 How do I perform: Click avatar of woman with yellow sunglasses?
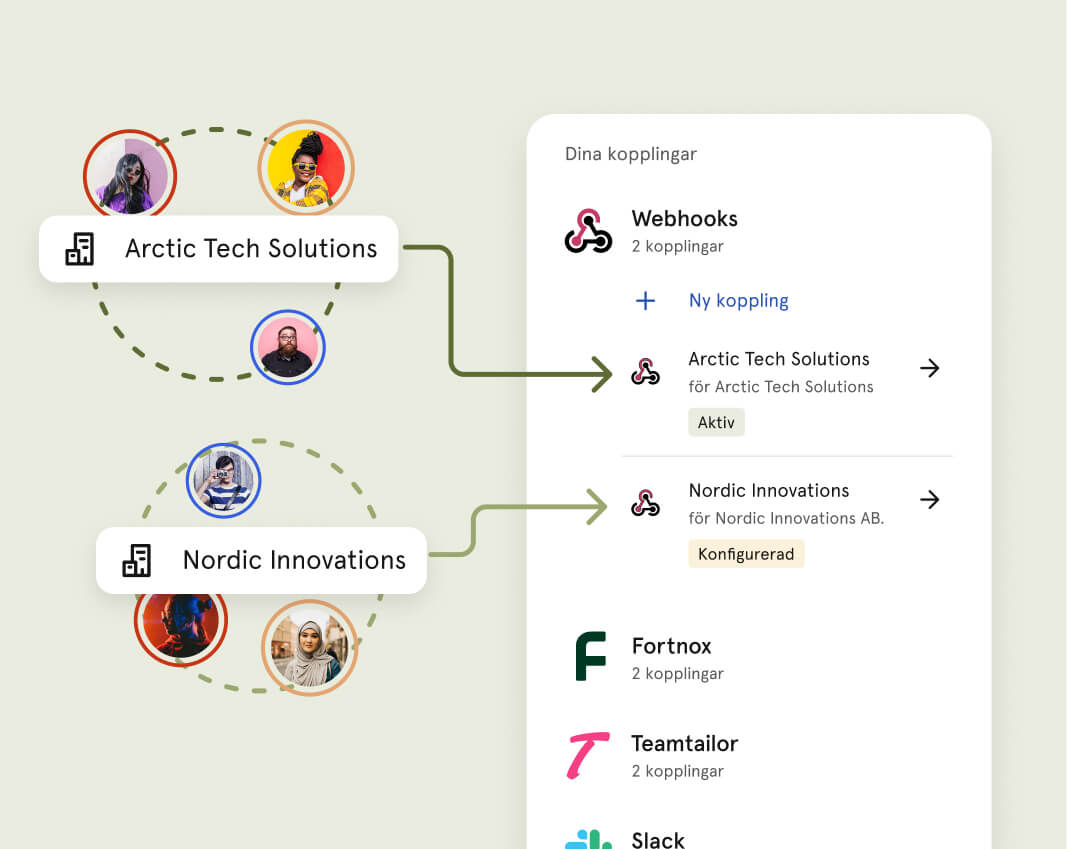tap(306, 168)
